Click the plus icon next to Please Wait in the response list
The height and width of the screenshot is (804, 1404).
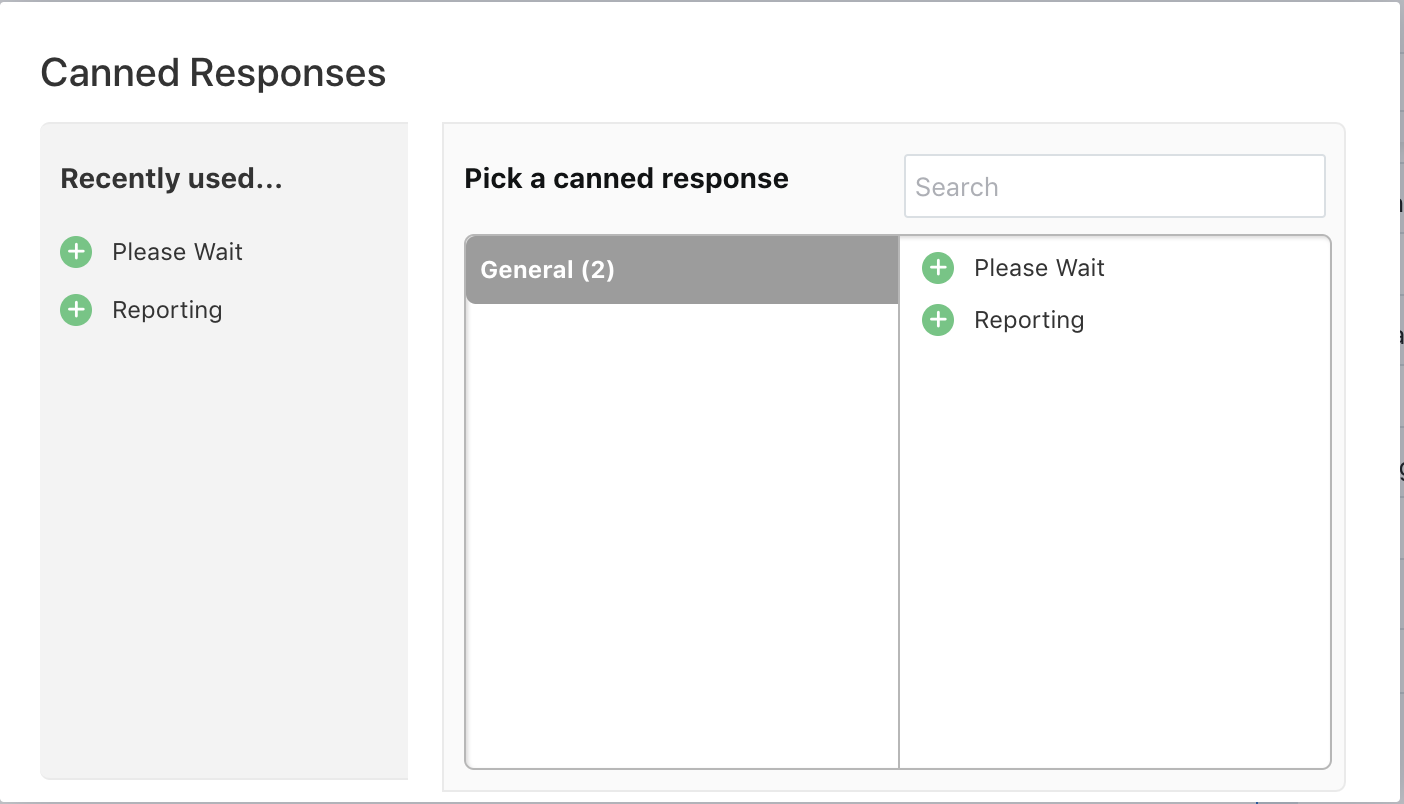coord(937,267)
